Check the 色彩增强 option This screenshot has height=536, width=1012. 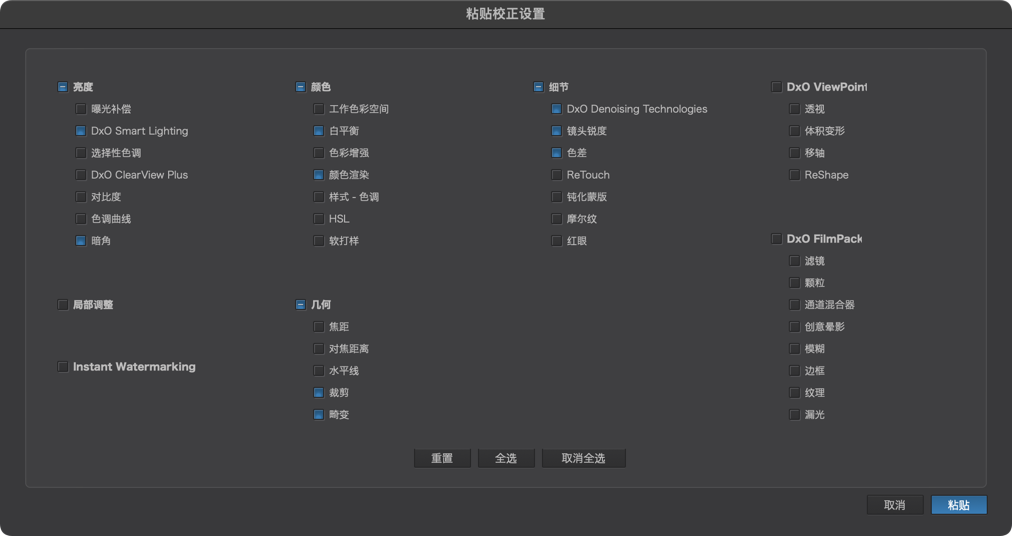tap(319, 153)
